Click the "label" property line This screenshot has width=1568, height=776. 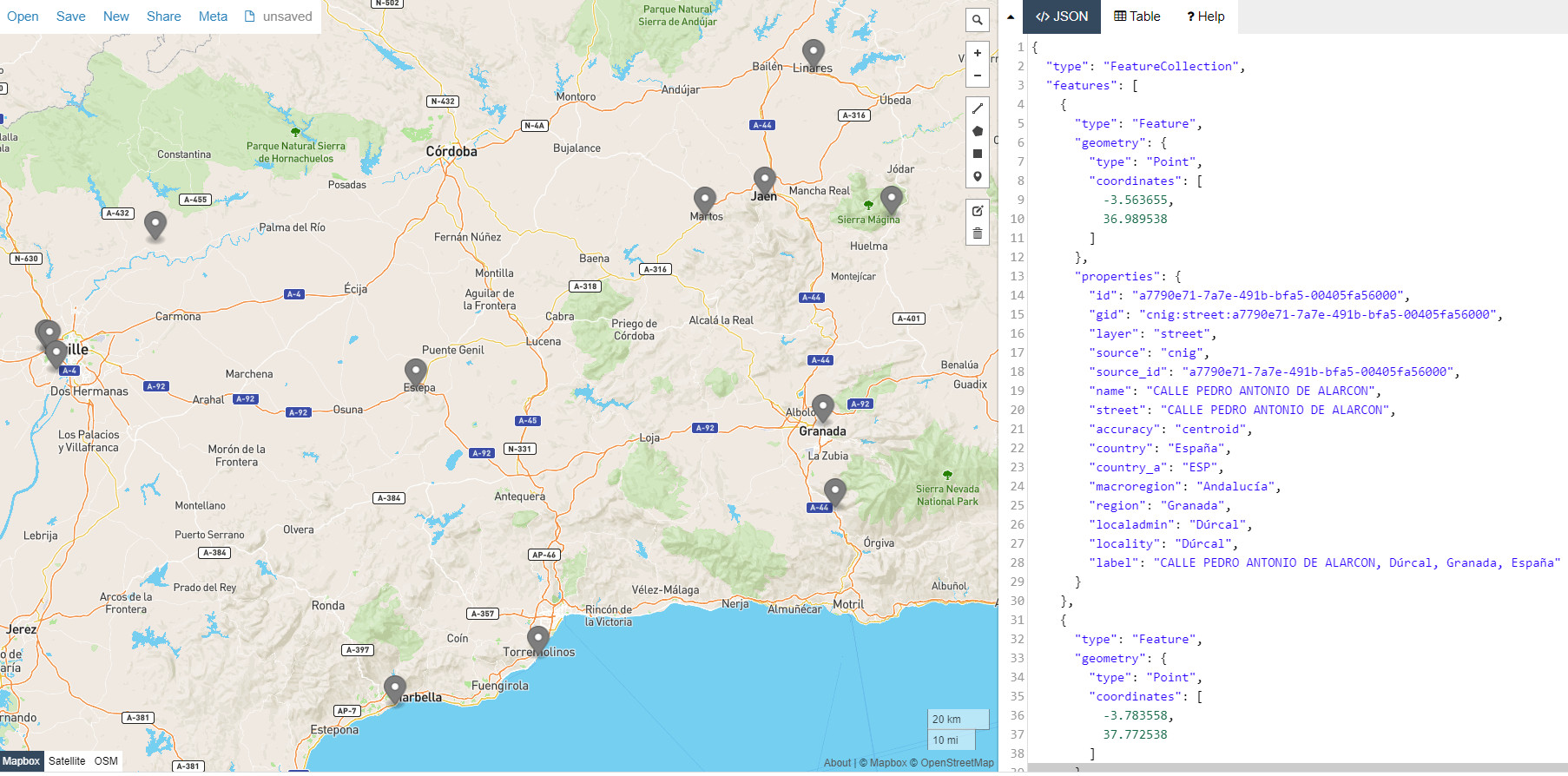coord(1324,562)
